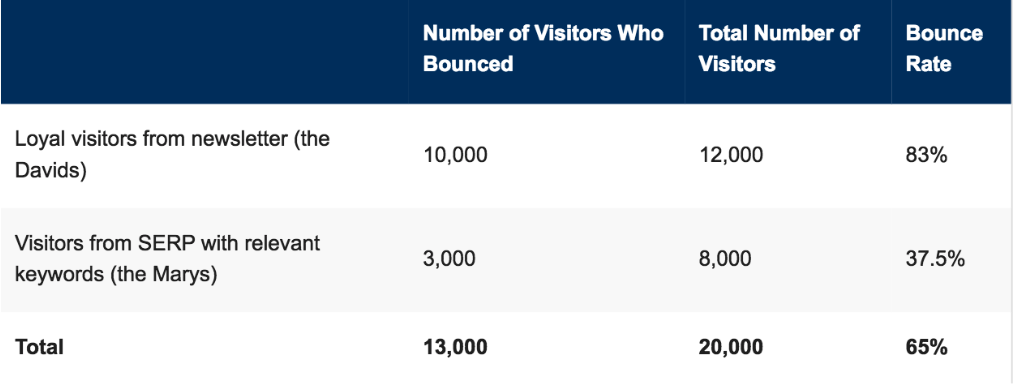Click the 'Bounce Rate' column header

(944, 48)
